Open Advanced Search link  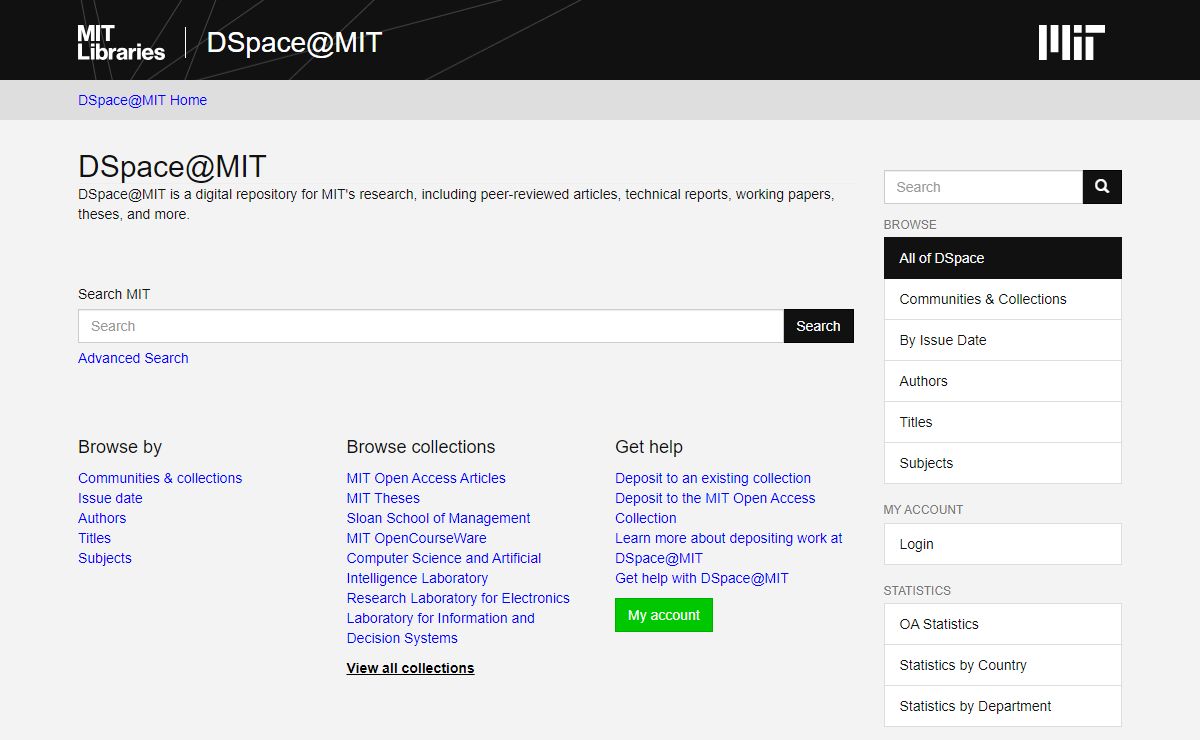click(133, 358)
